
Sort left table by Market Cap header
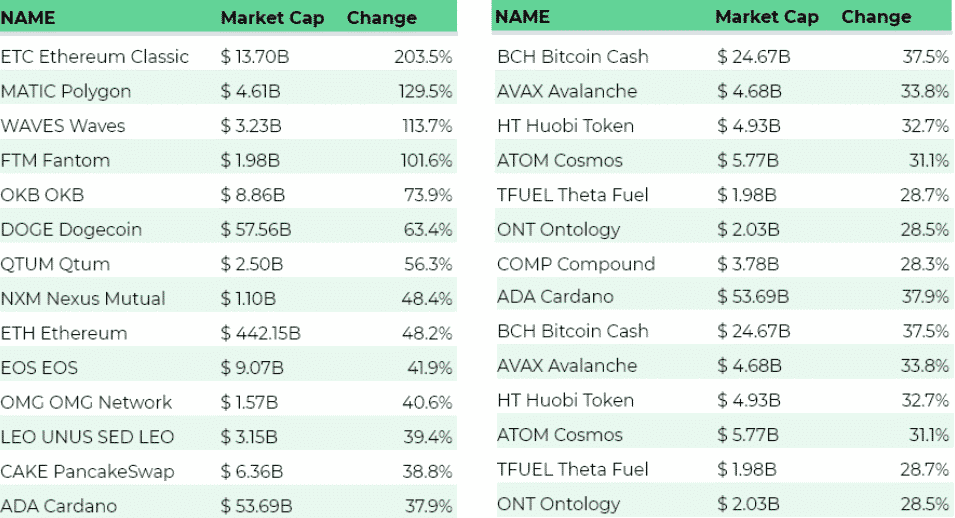pos(272,18)
